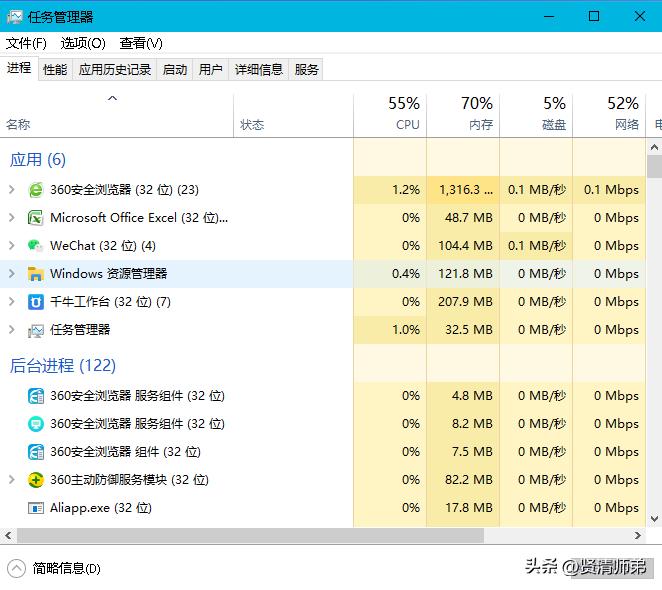Click the 1.2% CPU value cell

tap(390, 190)
